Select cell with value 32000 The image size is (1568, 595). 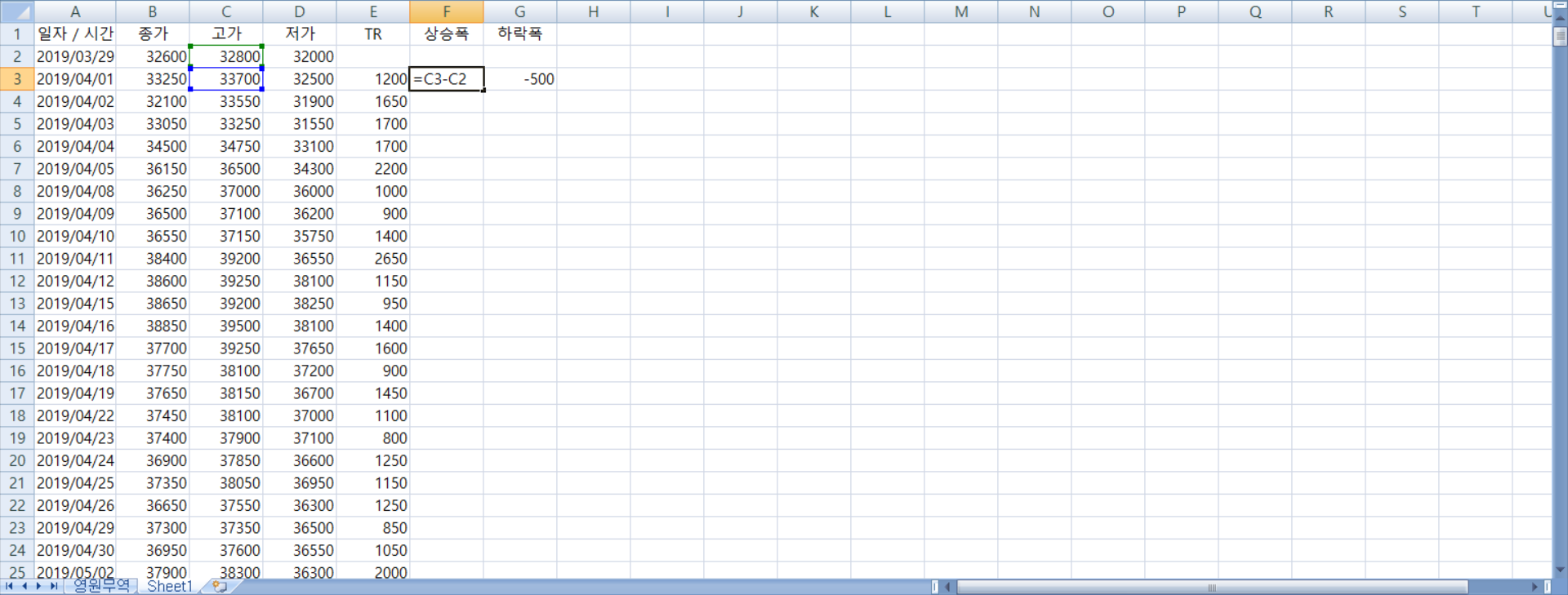300,56
